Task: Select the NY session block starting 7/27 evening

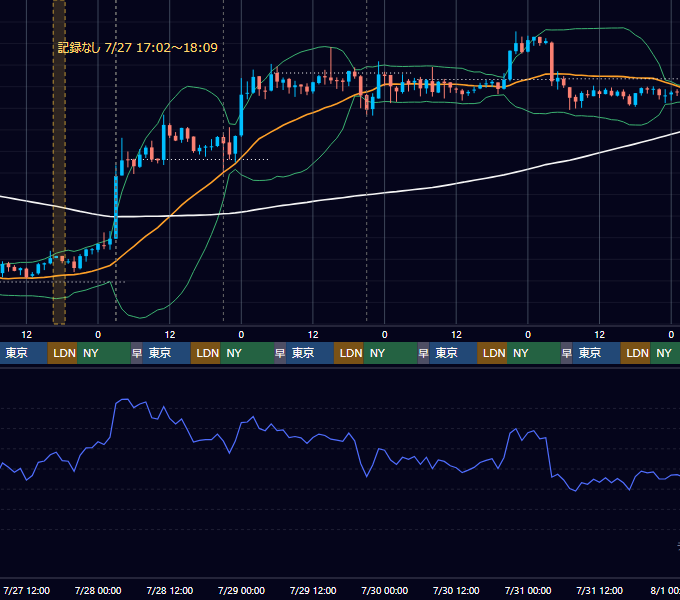Action: (104, 353)
